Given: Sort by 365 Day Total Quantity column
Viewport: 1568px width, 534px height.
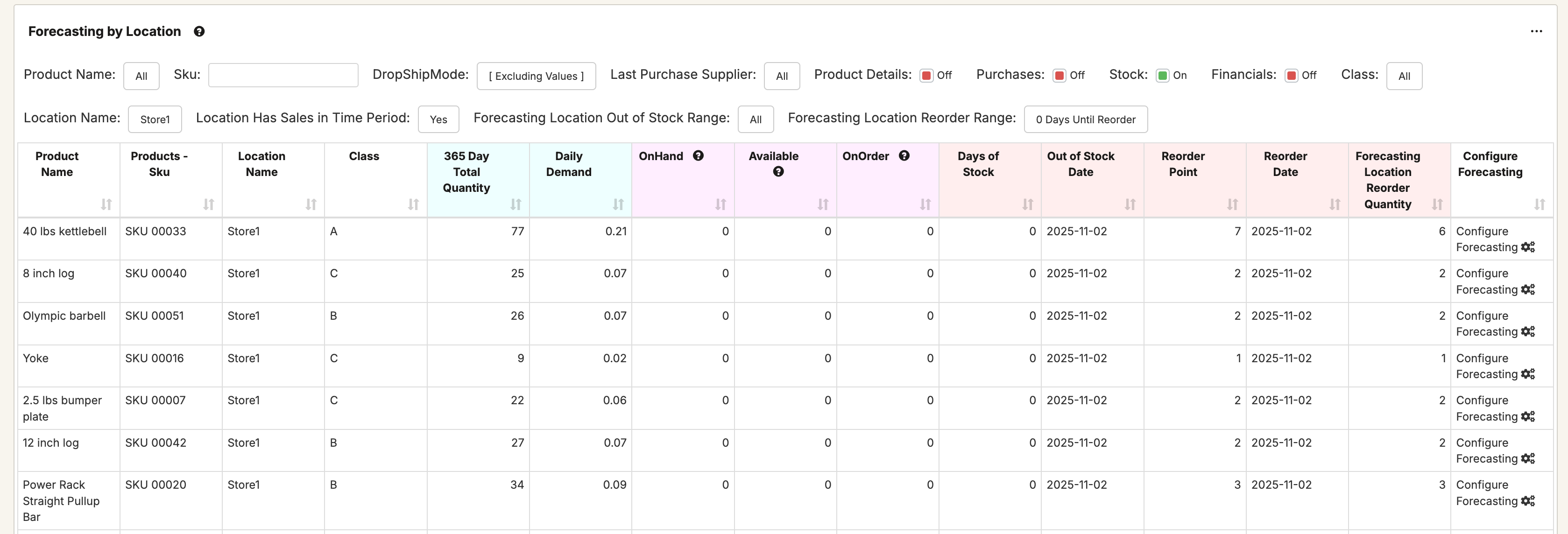Looking at the screenshot, I should [516, 204].
